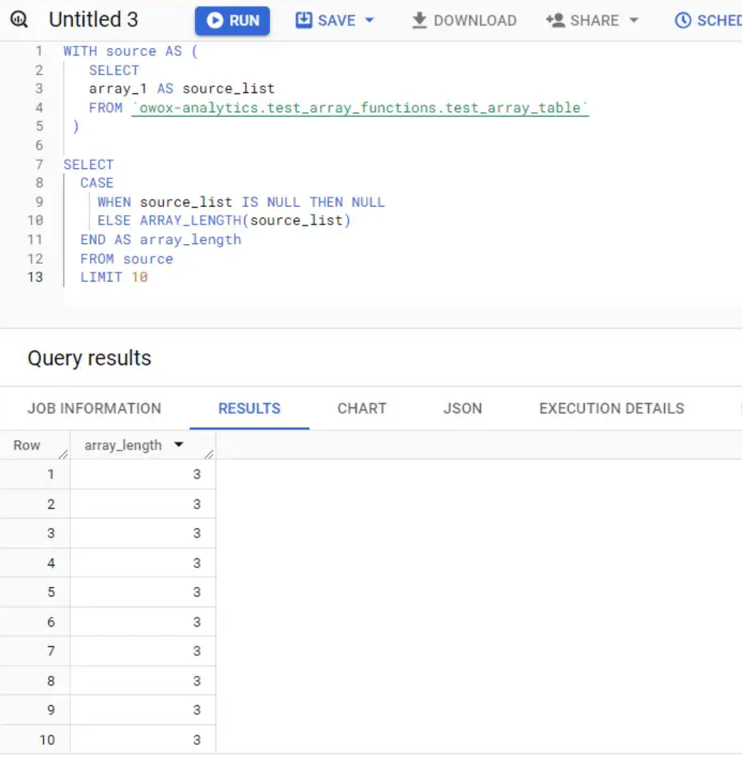Download the results with the DOWNLOAD button
This screenshot has height=768, width=742.
463,21
